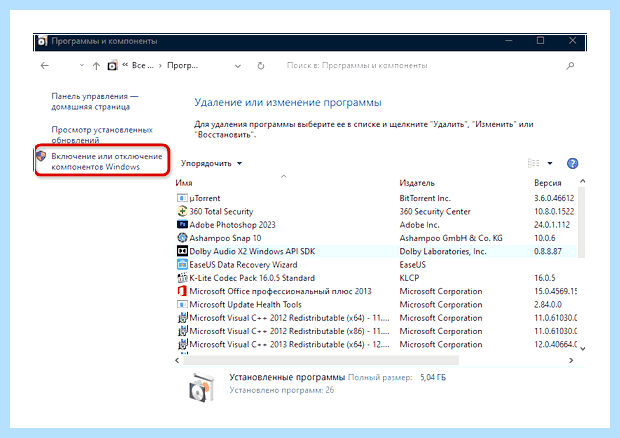Select the 360 Total Security icon
The height and width of the screenshot is (438, 620).
(182, 211)
